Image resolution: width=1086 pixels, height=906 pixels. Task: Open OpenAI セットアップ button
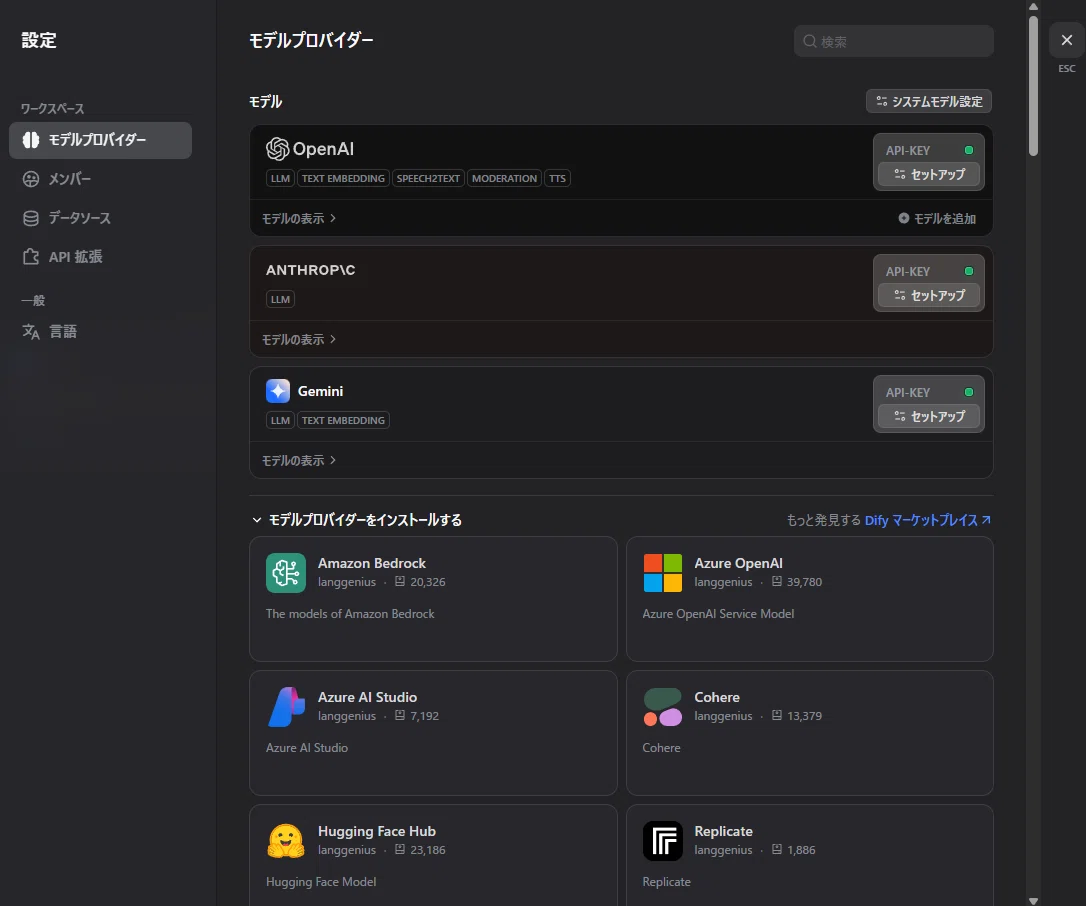click(x=929, y=175)
